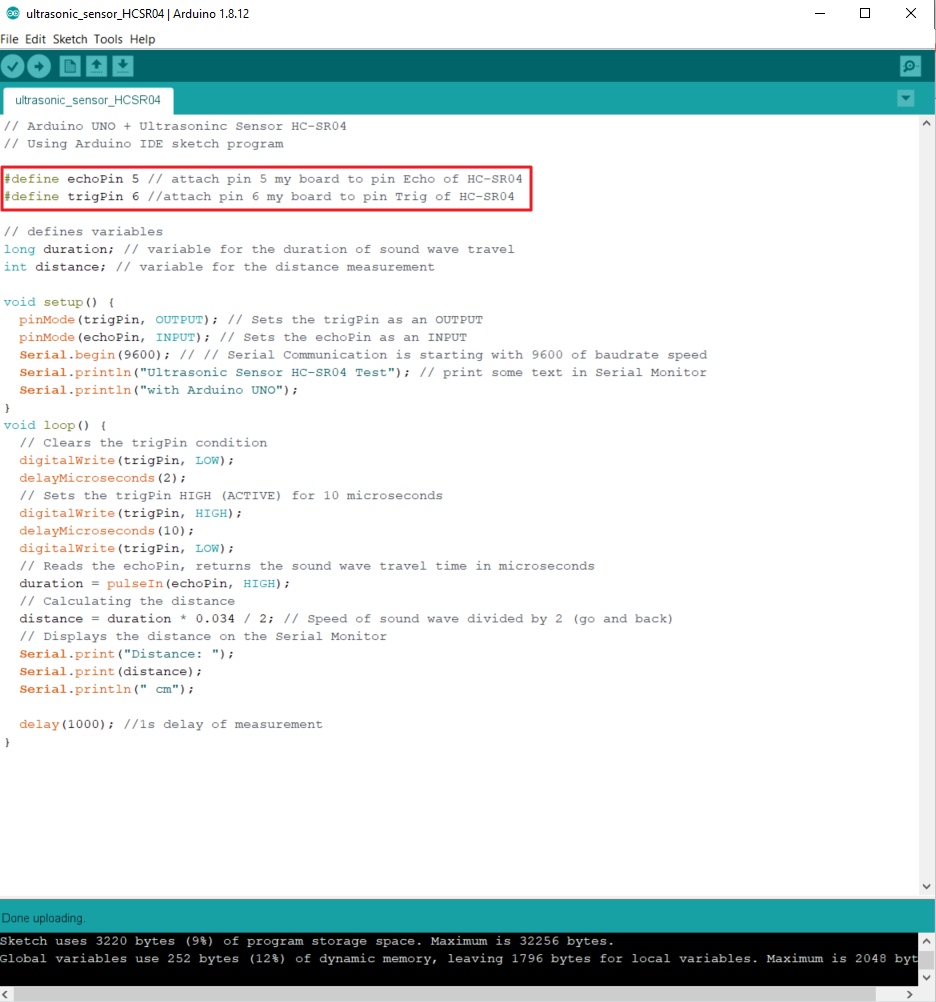
Task: Click the Upload arrow button
Action: pos(39,66)
